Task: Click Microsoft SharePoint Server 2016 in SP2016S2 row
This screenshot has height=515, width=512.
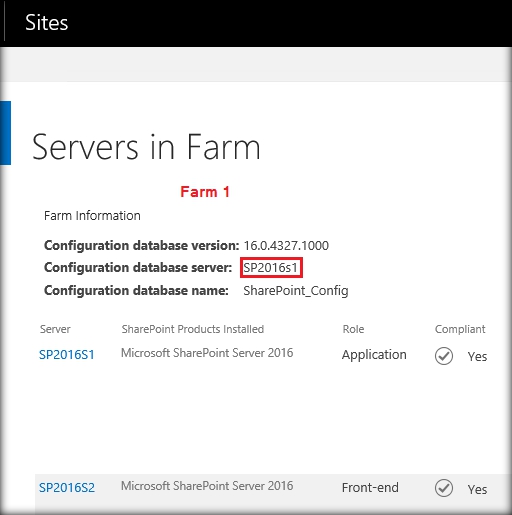Action: (207, 486)
